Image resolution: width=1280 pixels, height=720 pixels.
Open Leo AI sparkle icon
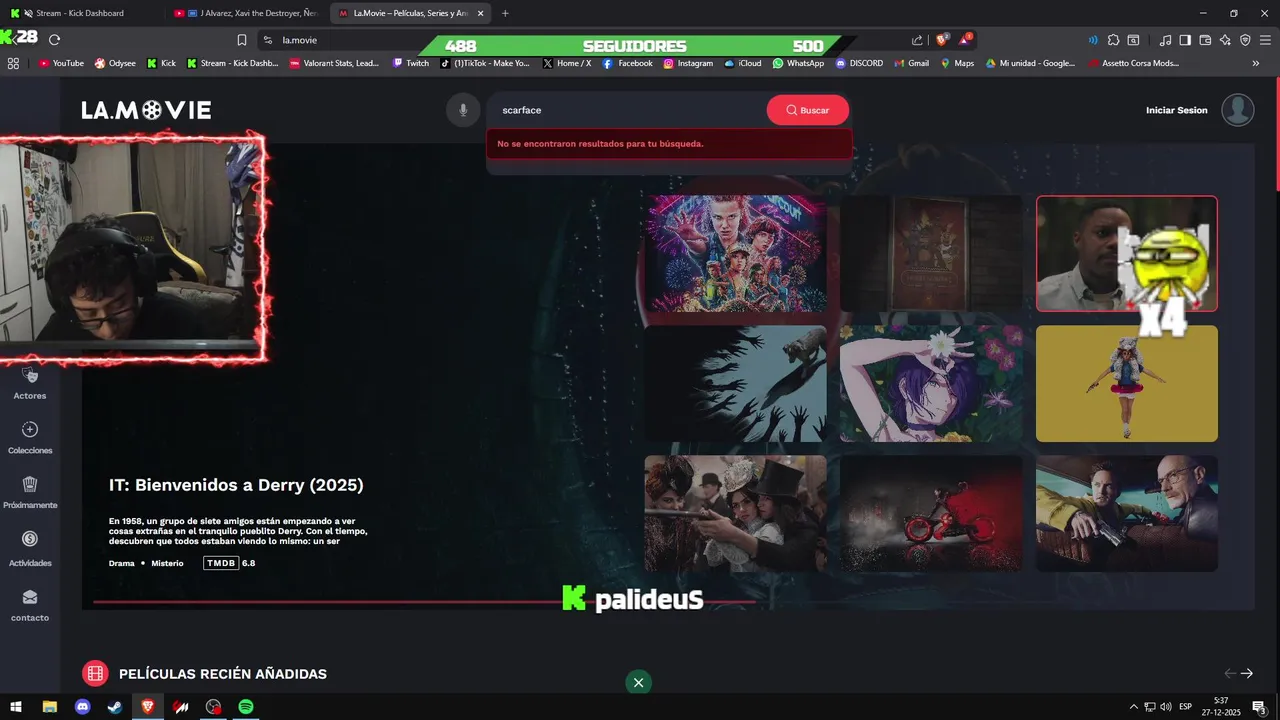[1225, 40]
